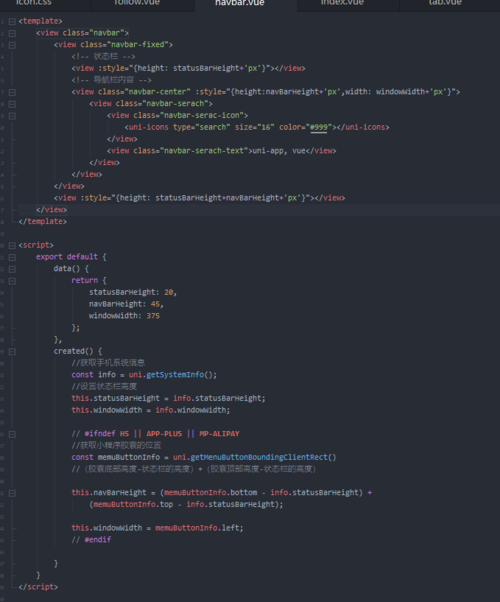The width and height of the screenshot is (500, 602).
Task: Collapse the return object fold marker
Action: click(12, 281)
